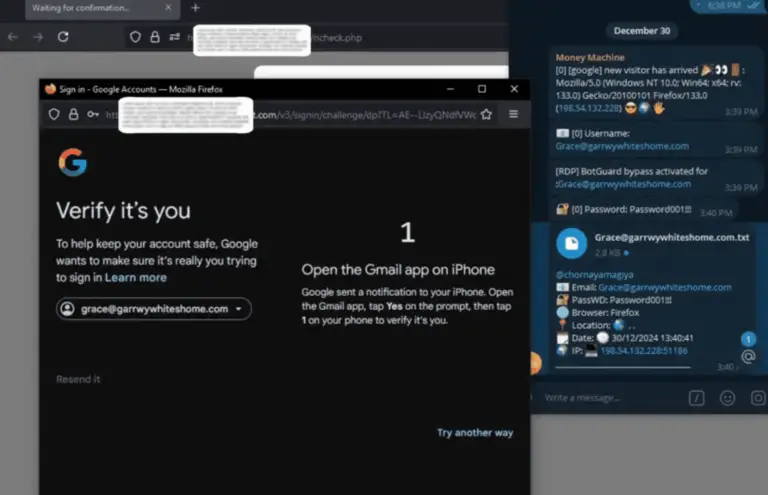
Task: Open the @chornayamagiya mention
Action: point(594,275)
